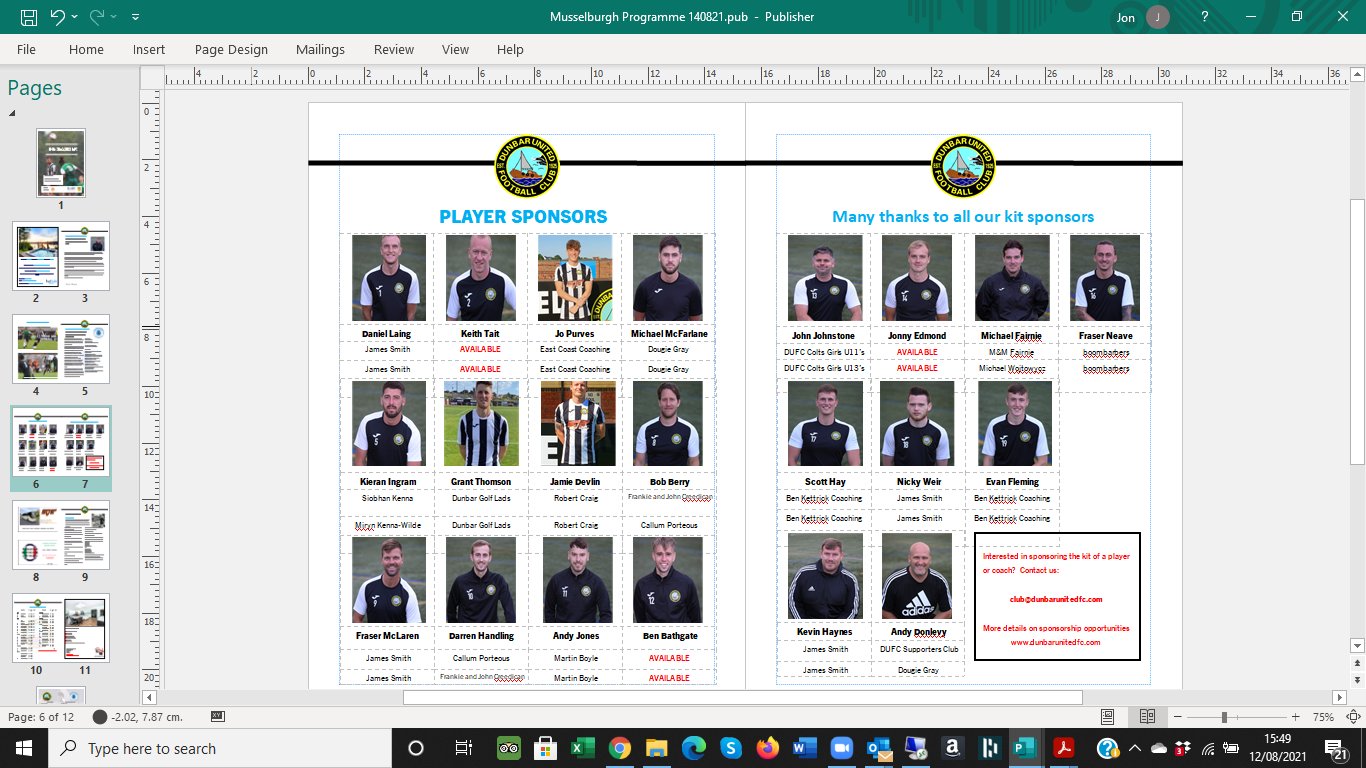Click the Page: 6 of 12 indicator
Viewport: 1366px width, 768px height.
(41, 717)
